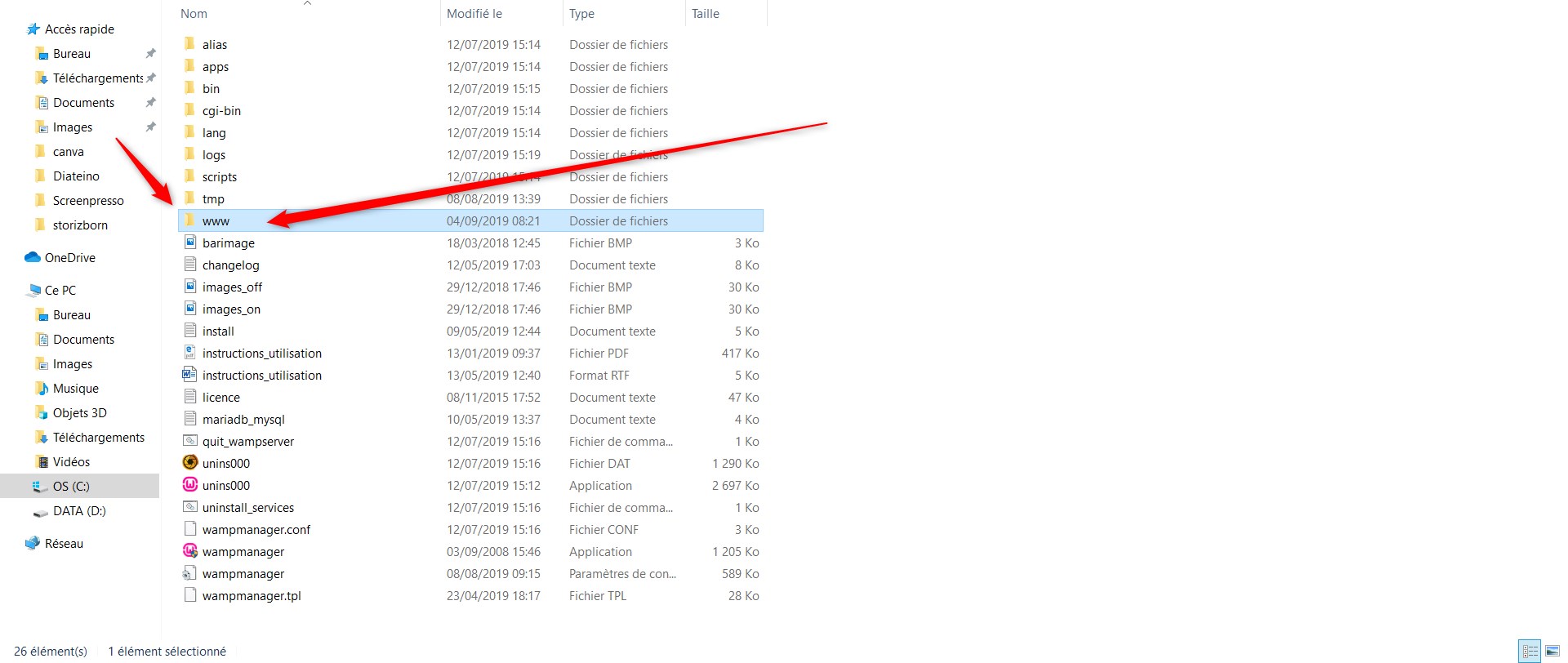Click the changelog text document icon
The height and width of the screenshot is (663, 1568).
[x=189, y=265]
